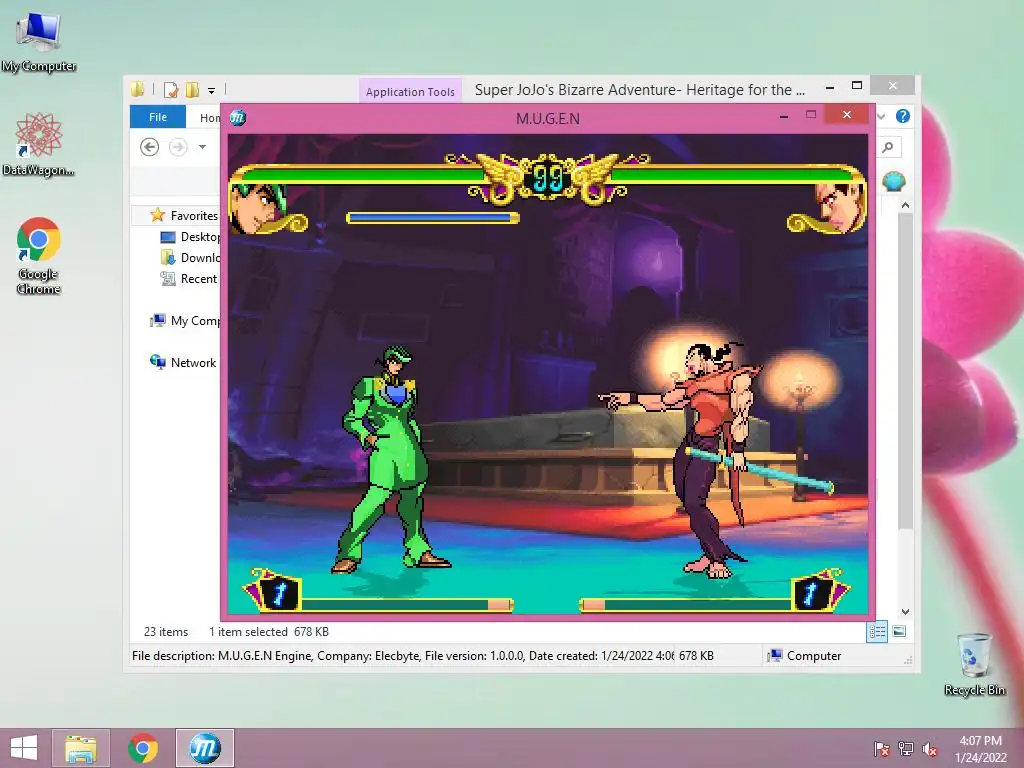Open Action Center flag tray icon

(882, 749)
